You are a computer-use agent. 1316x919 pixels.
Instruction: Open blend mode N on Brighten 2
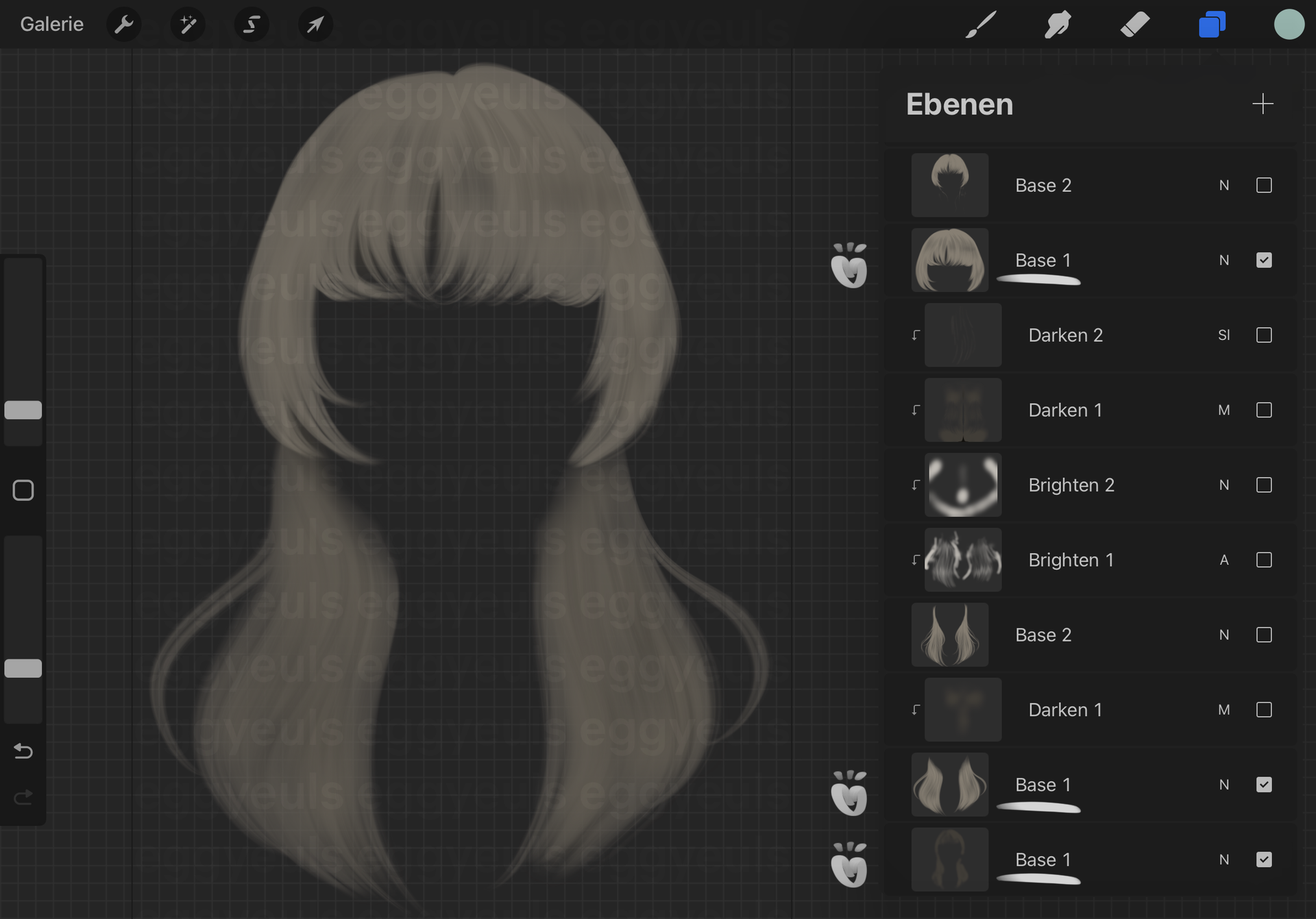click(x=1223, y=485)
